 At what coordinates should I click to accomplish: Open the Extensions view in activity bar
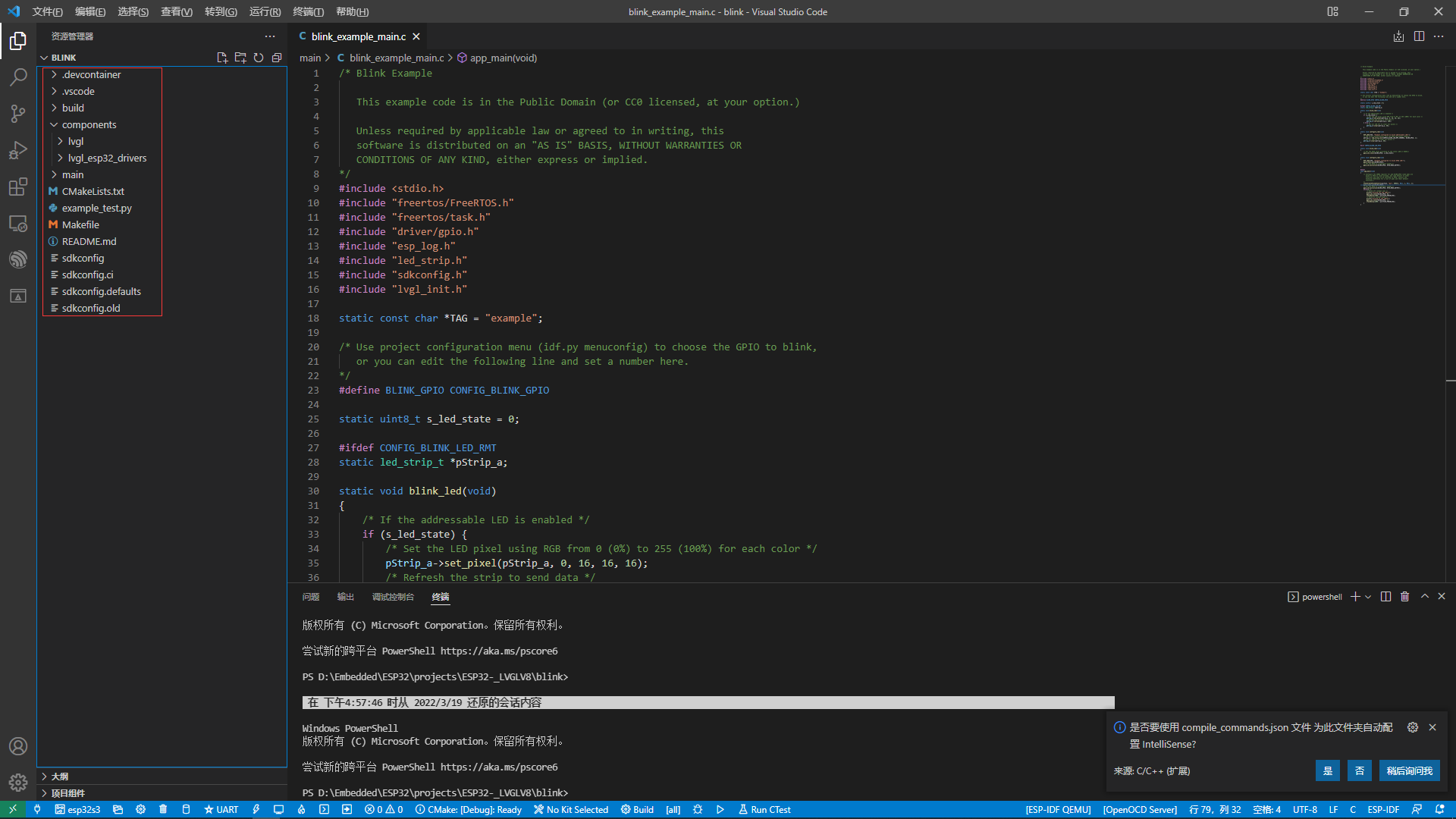[18, 187]
